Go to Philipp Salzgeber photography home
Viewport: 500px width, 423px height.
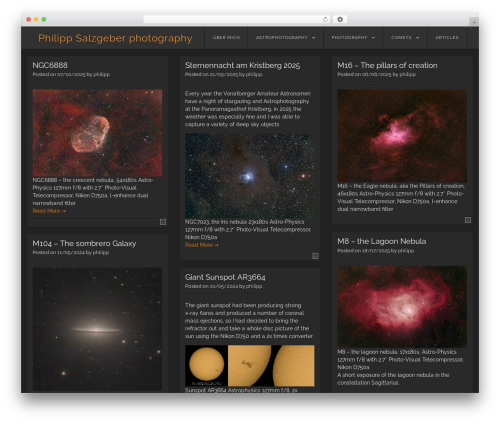pyautogui.click(x=115, y=38)
